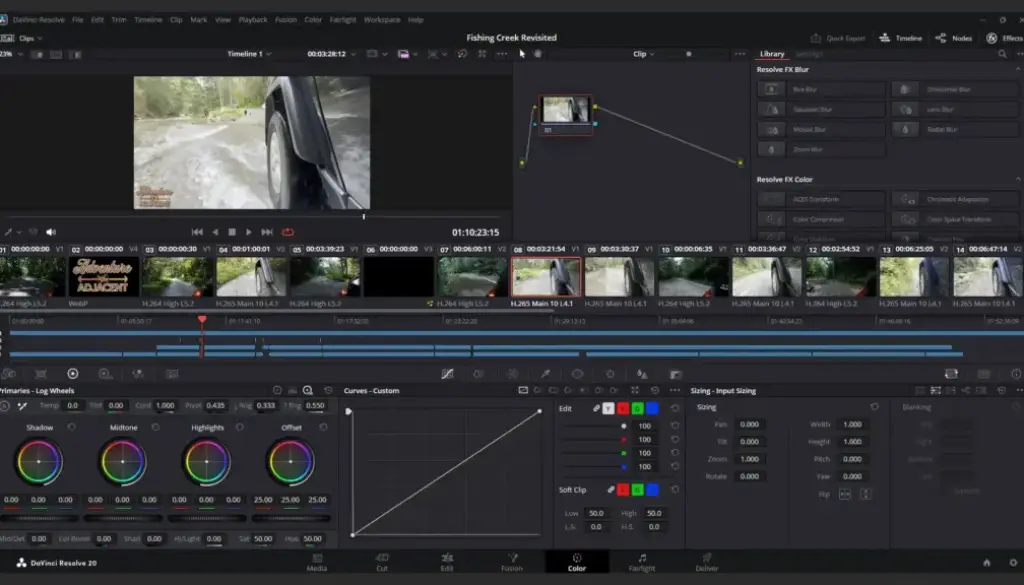Screen dimensions: 1024x585
Task: Collapse the Resolve FX Blur section
Action: pyautogui.click(x=1016, y=69)
